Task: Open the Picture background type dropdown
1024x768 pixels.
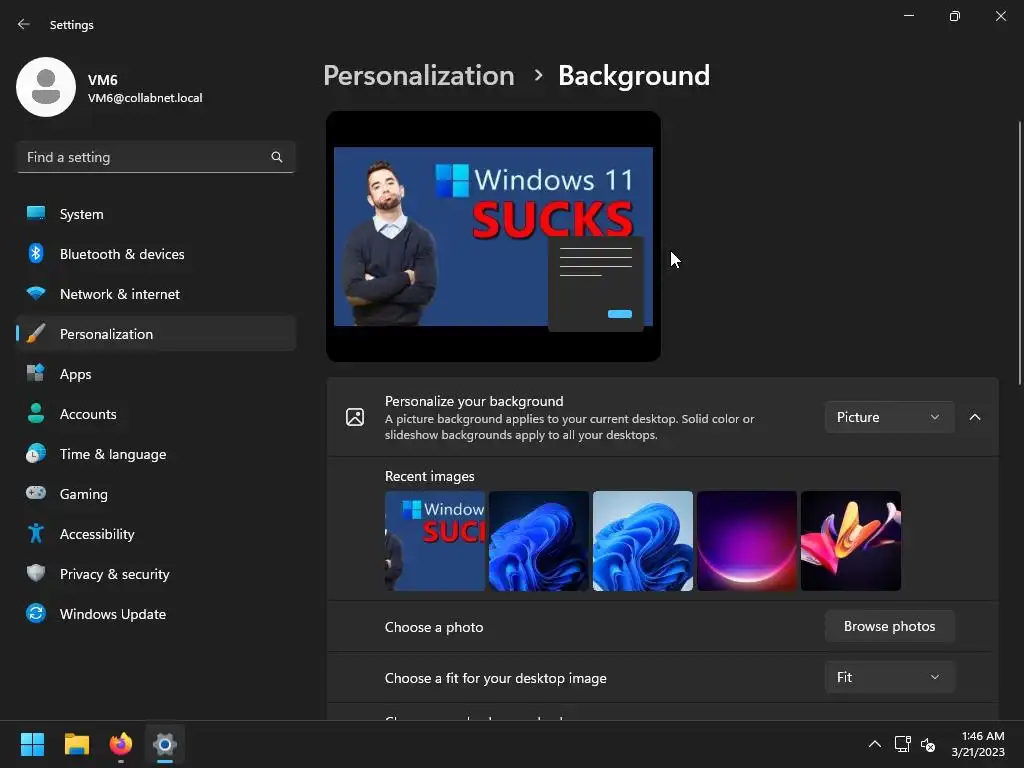Action: pyautogui.click(x=889, y=417)
